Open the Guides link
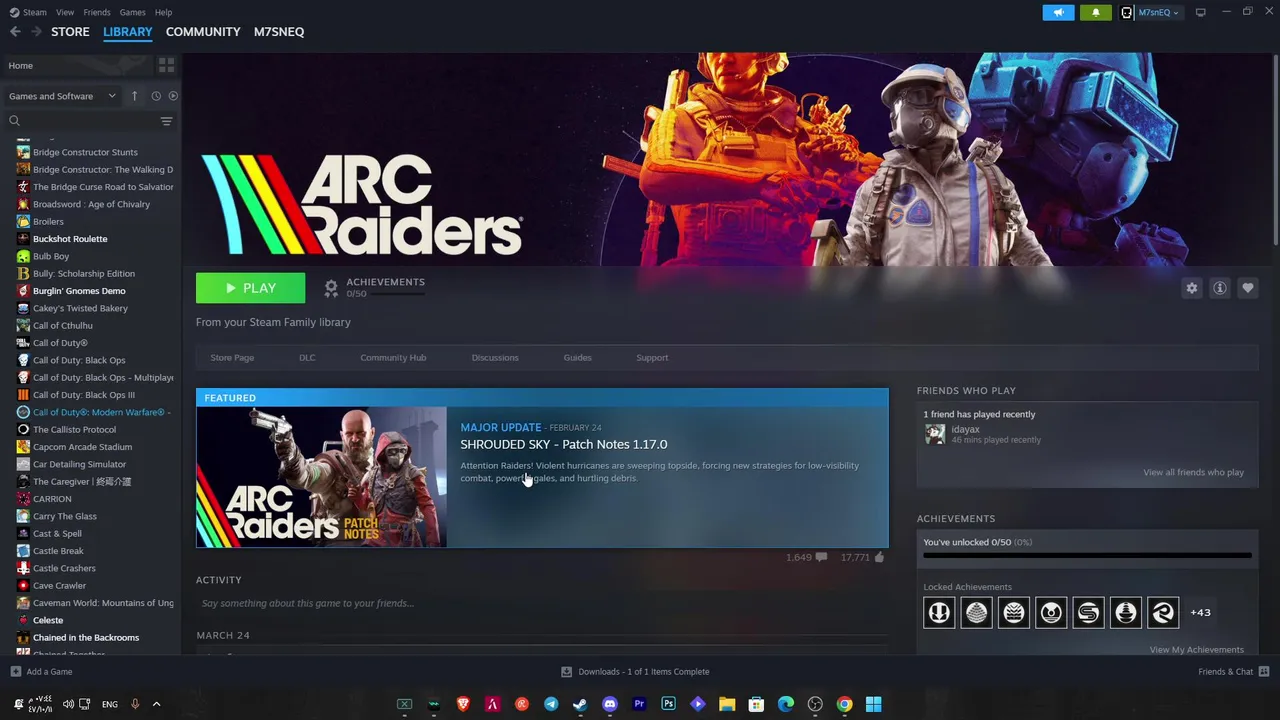The width and height of the screenshot is (1280, 720). point(577,358)
